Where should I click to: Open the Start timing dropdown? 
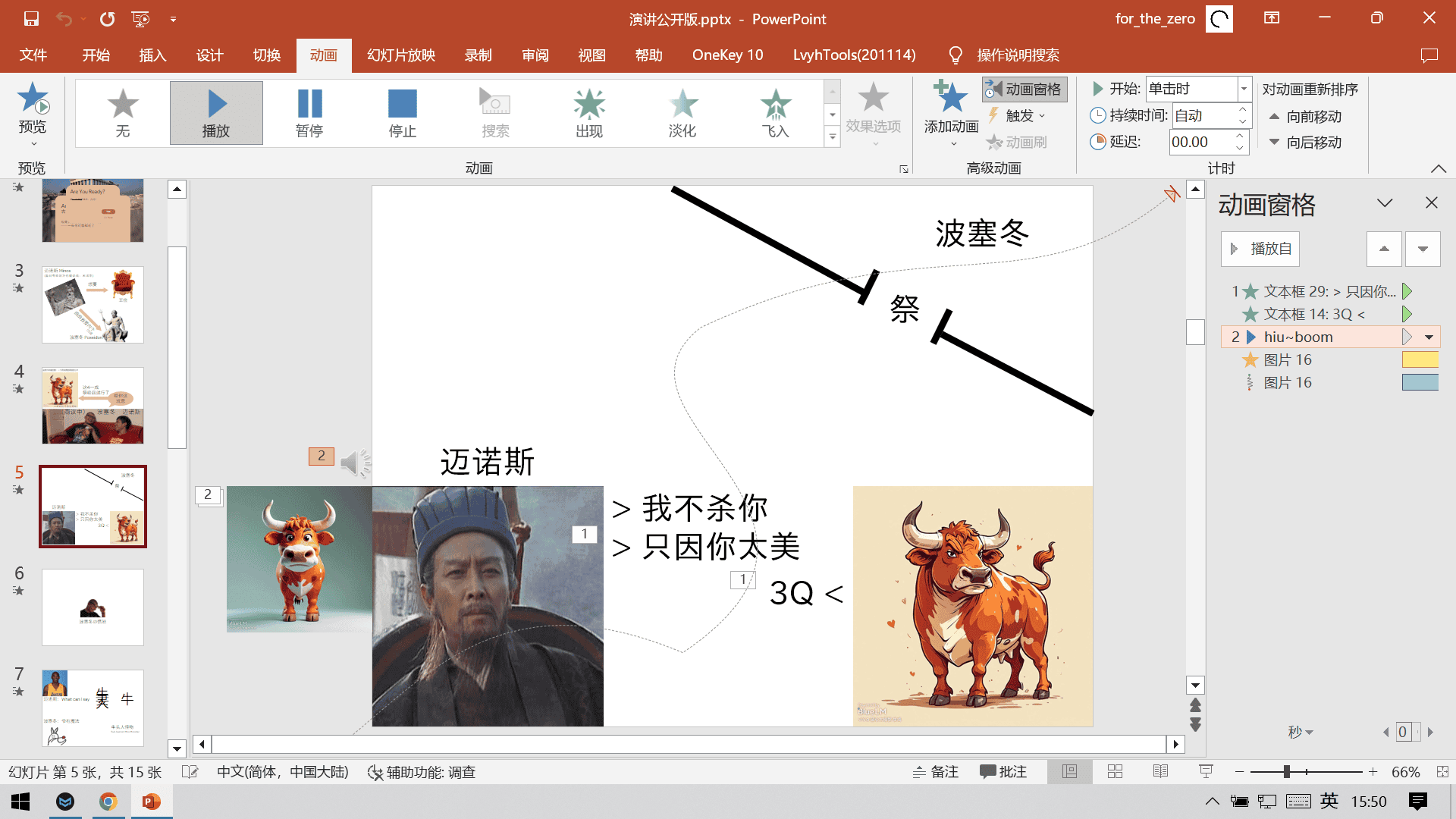(x=1244, y=89)
